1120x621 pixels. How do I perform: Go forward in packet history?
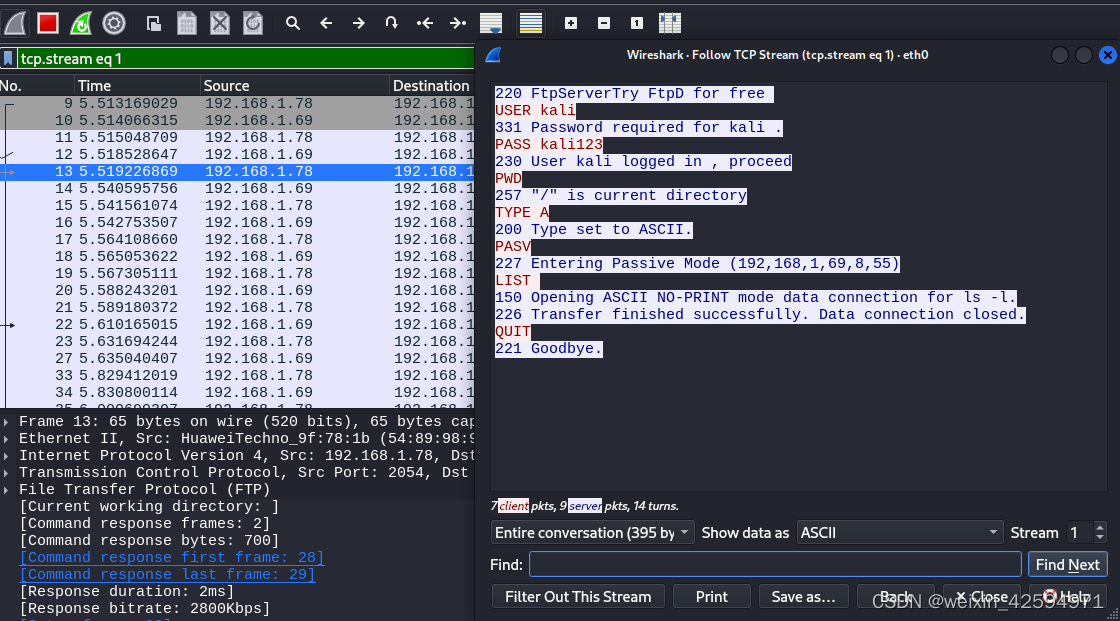click(x=359, y=24)
